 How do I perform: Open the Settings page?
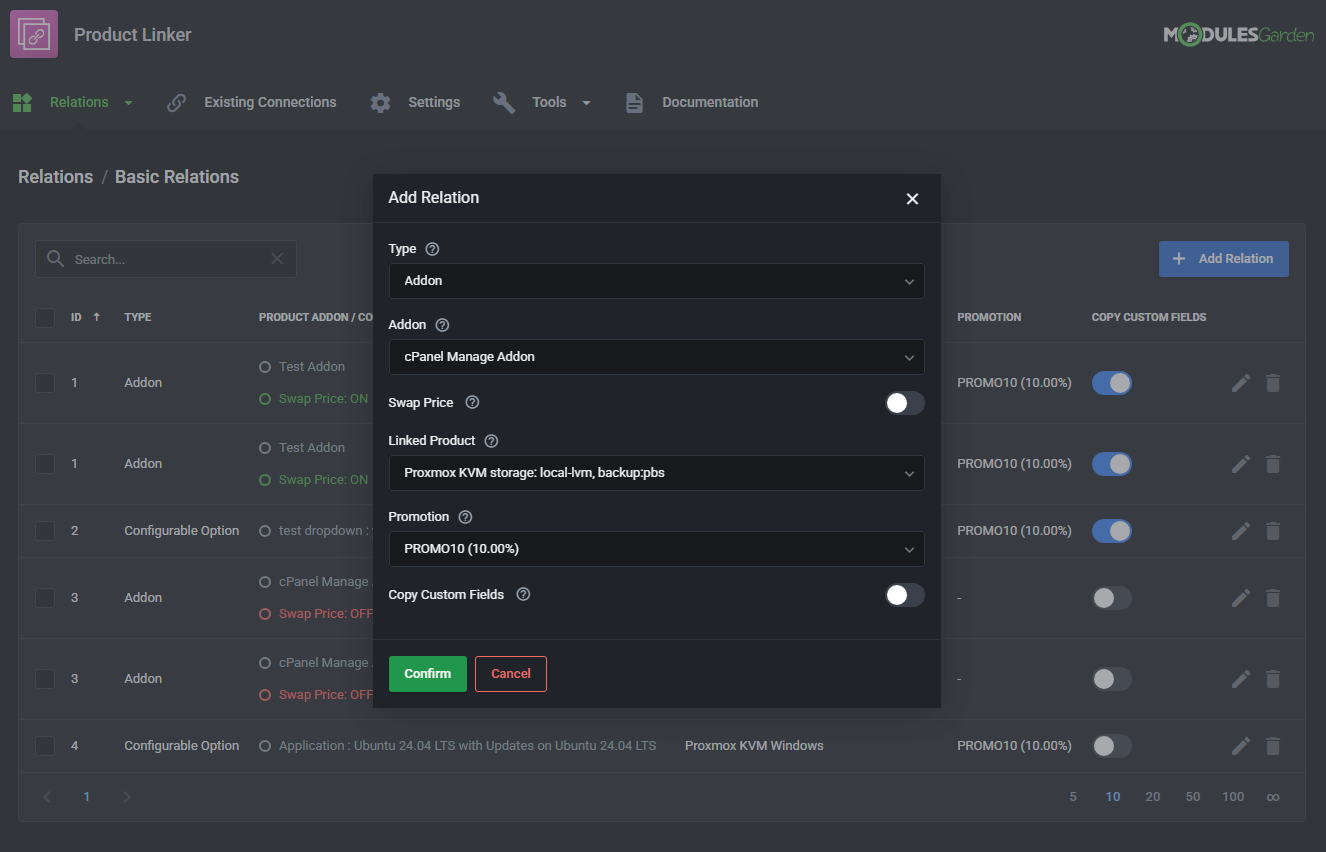pos(434,102)
